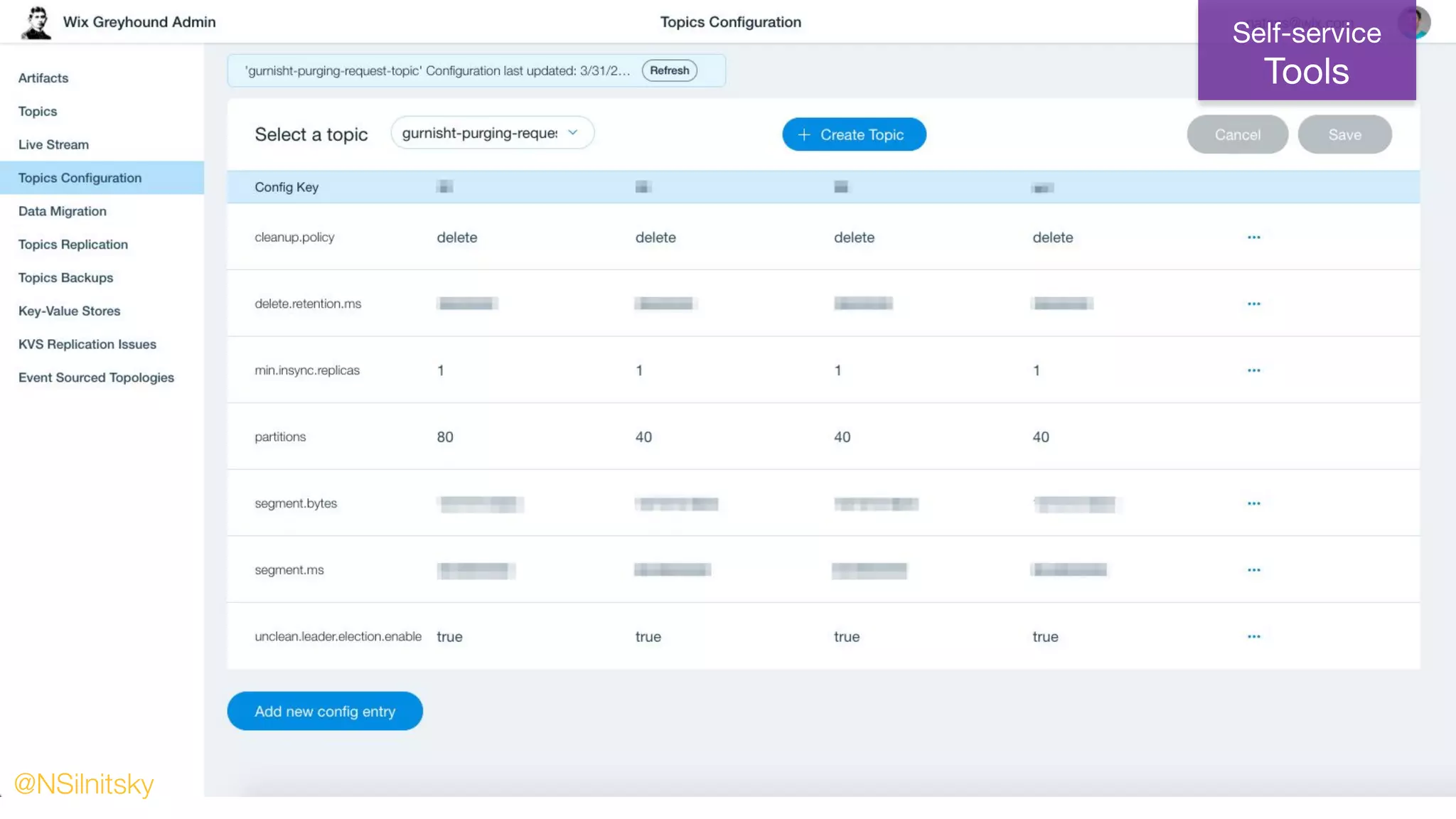Click the partitions value 80 cell
This screenshot has height=819, width=1456.
coord(445,437)
